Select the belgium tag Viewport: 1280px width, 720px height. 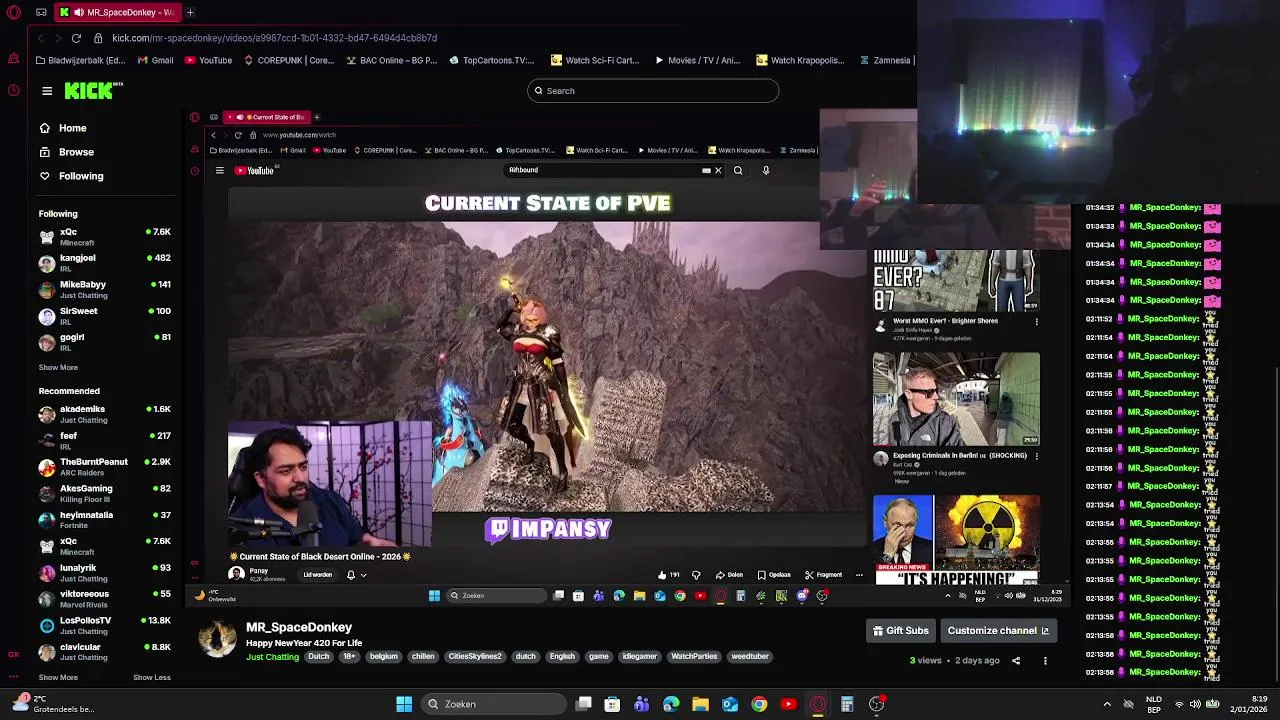pyautogui.click(x=384, y=657)
